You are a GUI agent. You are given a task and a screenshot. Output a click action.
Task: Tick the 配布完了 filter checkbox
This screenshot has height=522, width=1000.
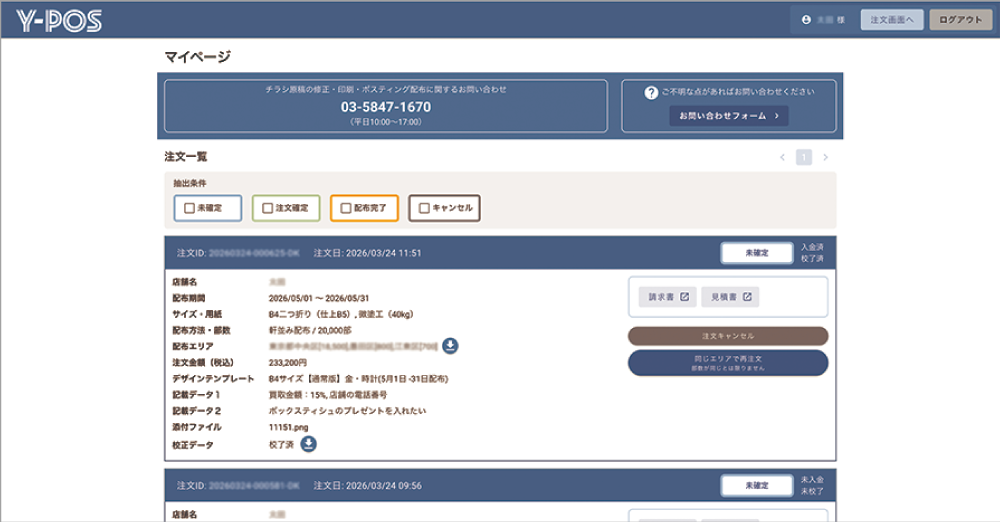tap(346, 208)
